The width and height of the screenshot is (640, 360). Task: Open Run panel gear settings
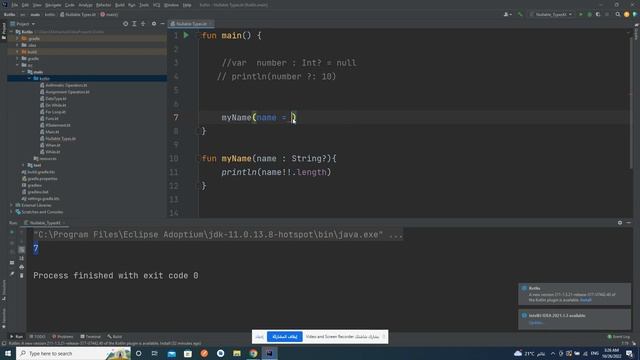[x=620, y=222]
